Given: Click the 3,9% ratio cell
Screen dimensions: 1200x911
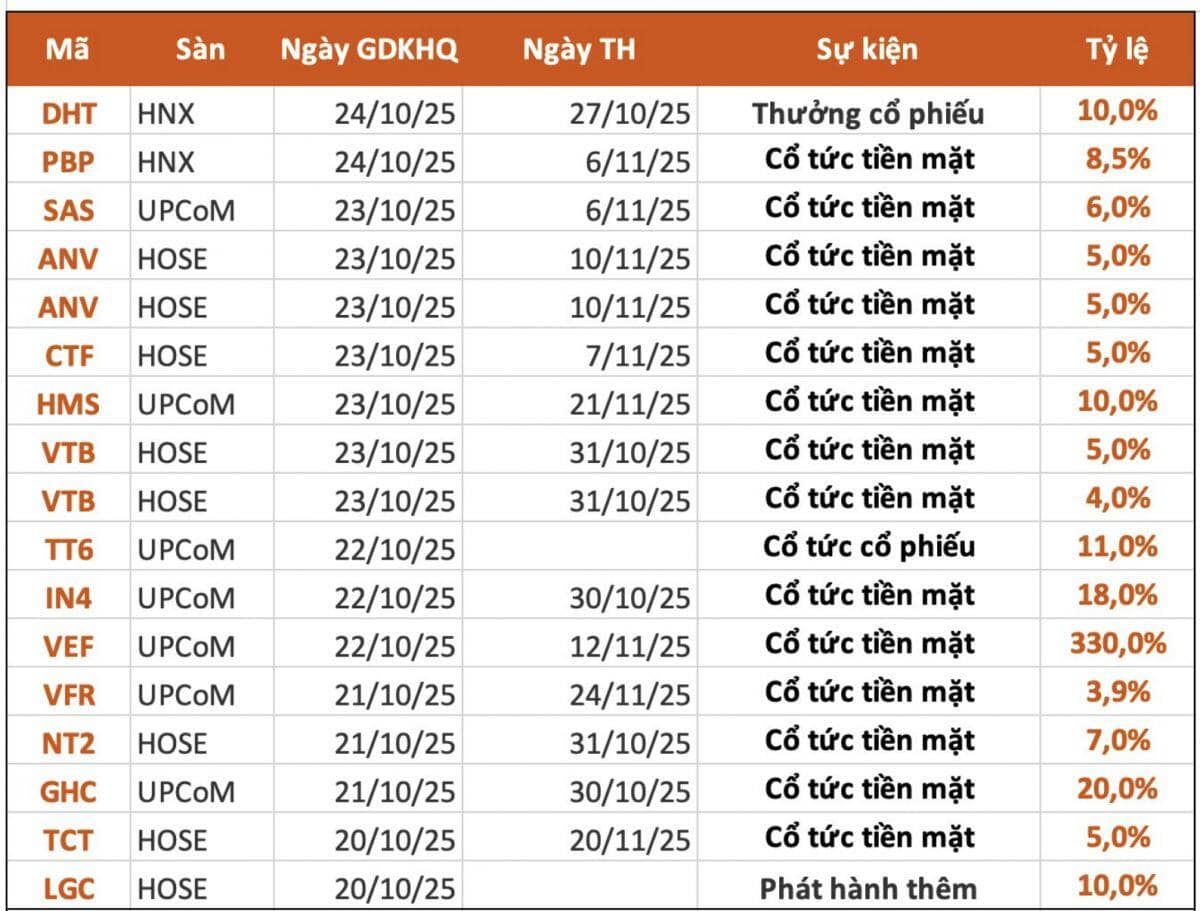Looking at the screenshot, I should coord(1117,692).
